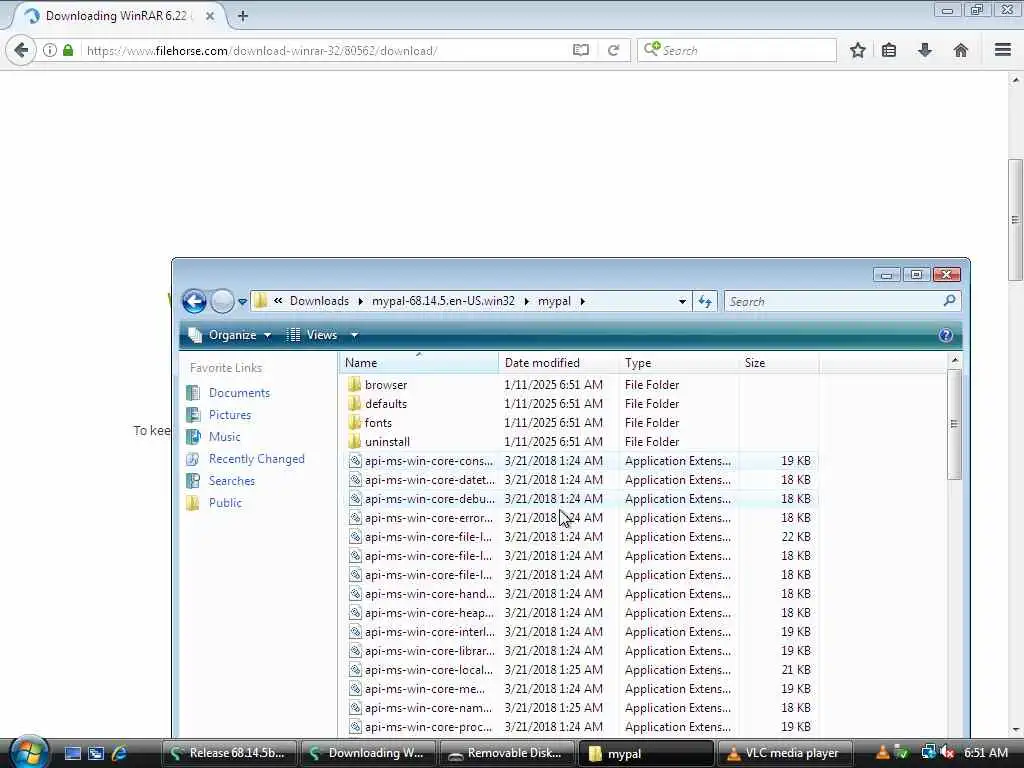Open Documents favorite link
This screenshot has width=1024, height=768.
[x=239, y=392]
